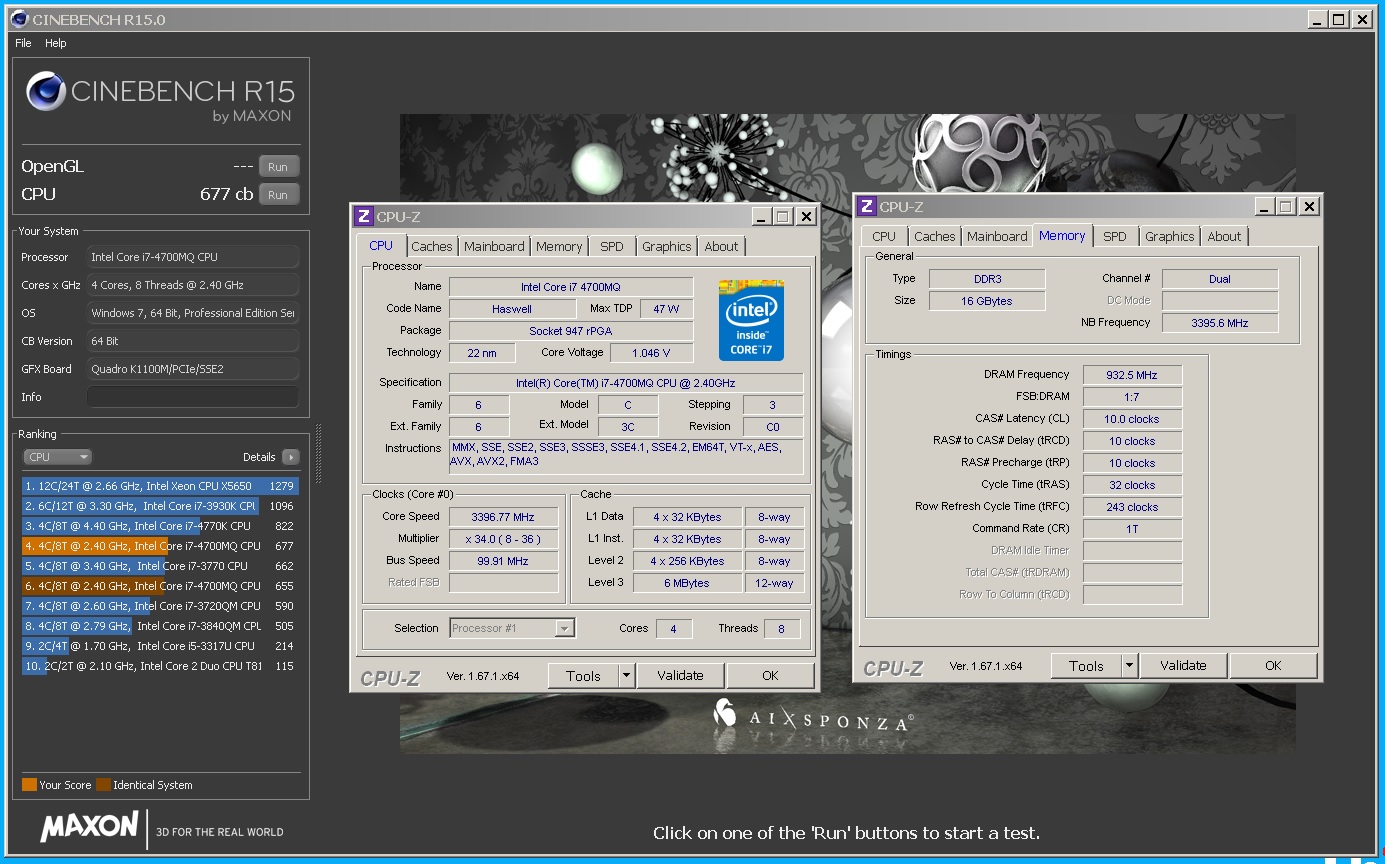This screenshot has width=1385, height=864.
Task: Select ranking row 4 i7-4700MQ score 677
Action: point(160,546)
